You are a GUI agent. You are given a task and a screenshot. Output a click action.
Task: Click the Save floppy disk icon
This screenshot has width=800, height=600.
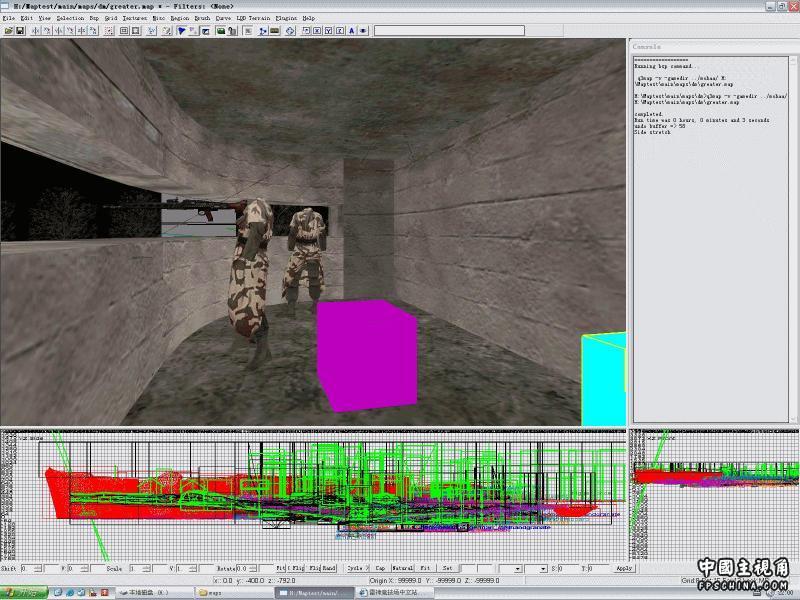(x=20, y=31)
